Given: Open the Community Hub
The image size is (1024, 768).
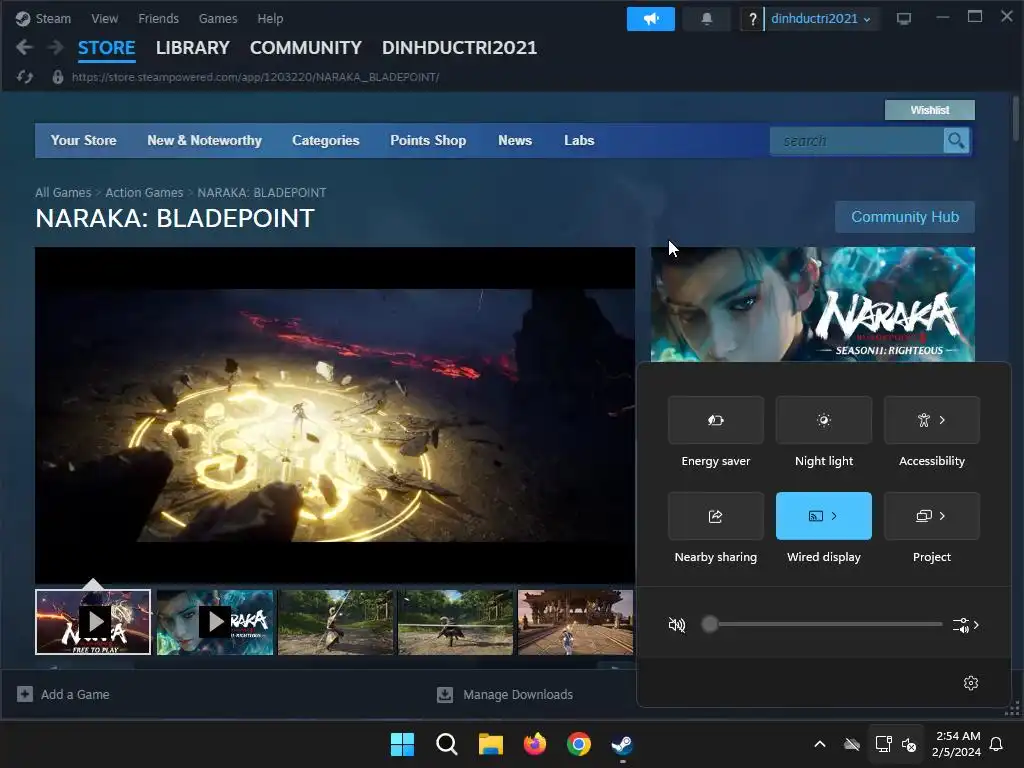Looking at the screenshot, I should (x=904, y=217).
